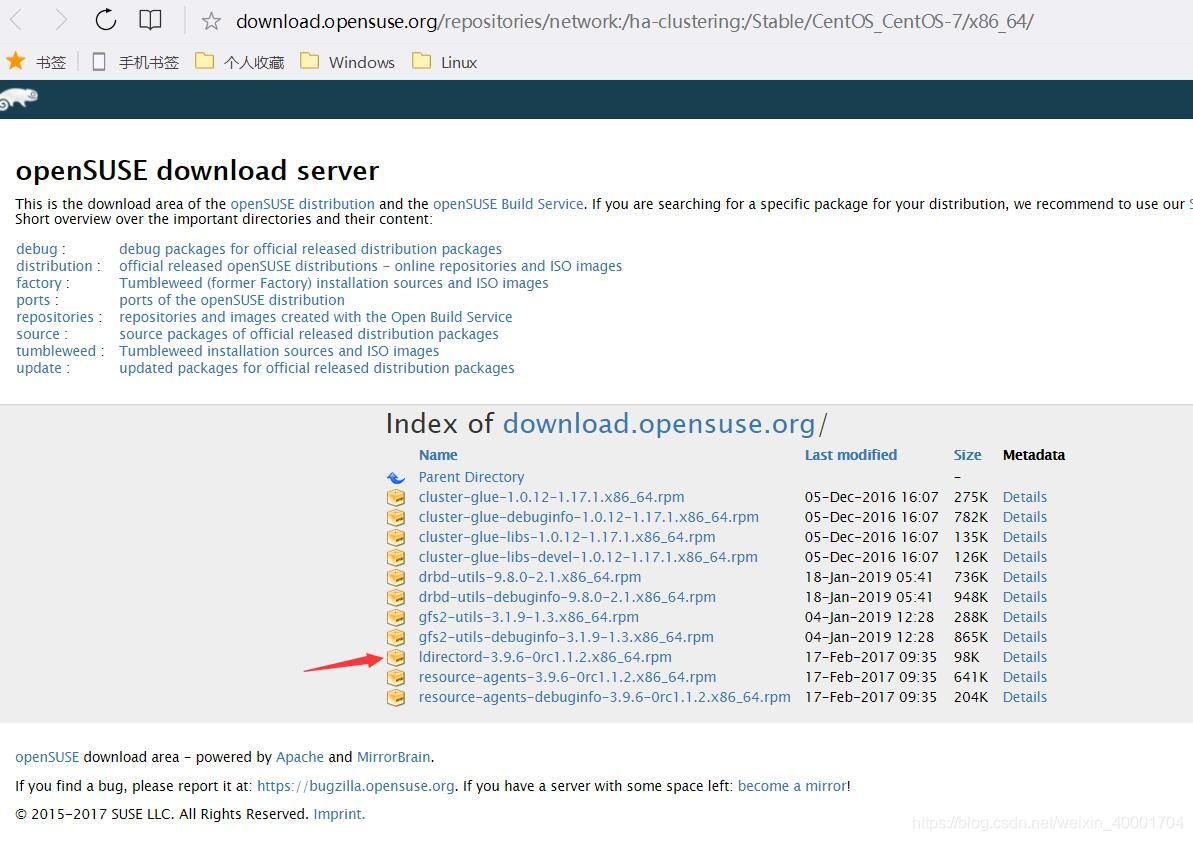The width and height of the screenshot is (1193, 841).
Task: Download resource-agents-debuginfo rpm file
Action: click(604, 697)
